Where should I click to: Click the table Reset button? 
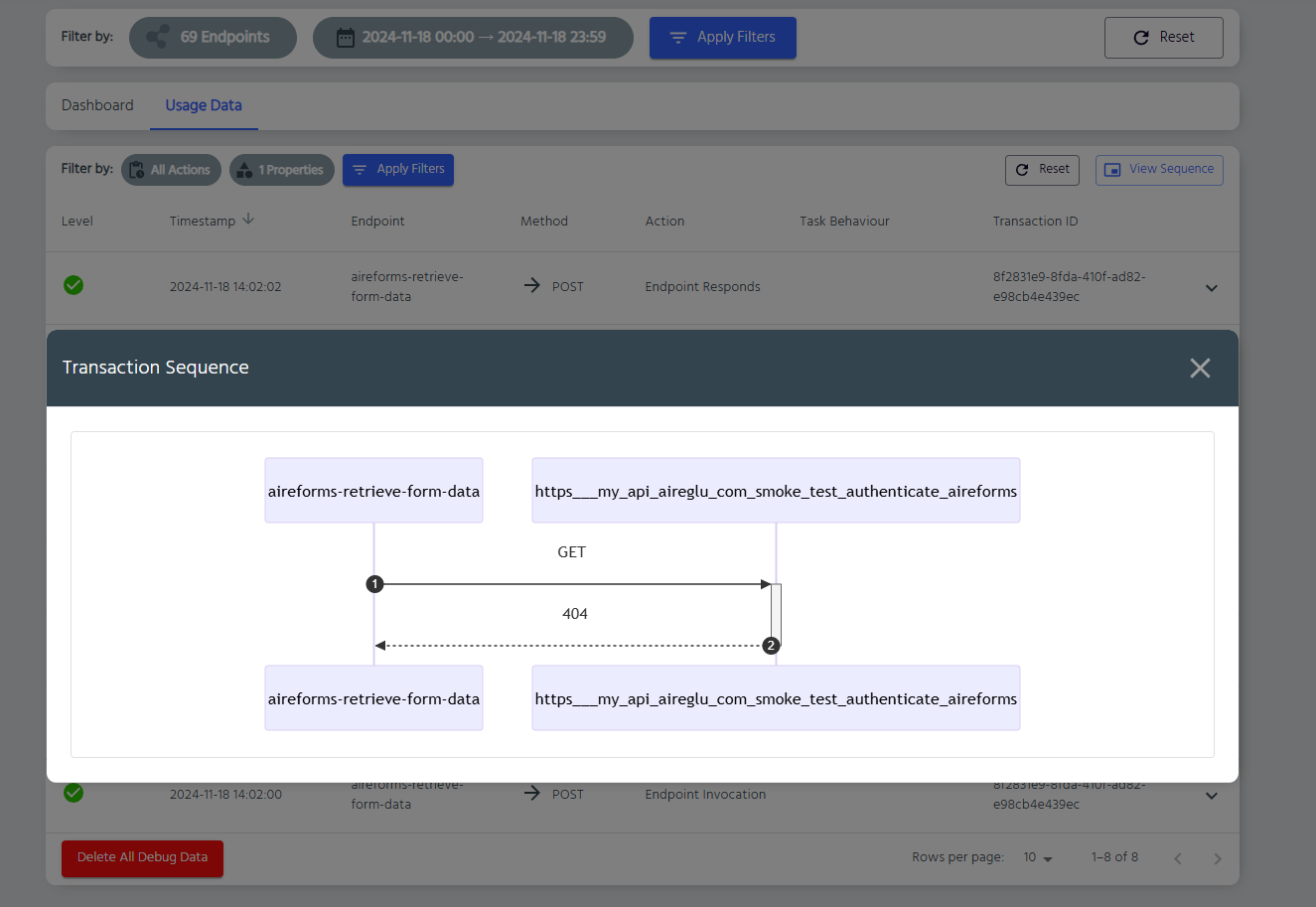1042,170
